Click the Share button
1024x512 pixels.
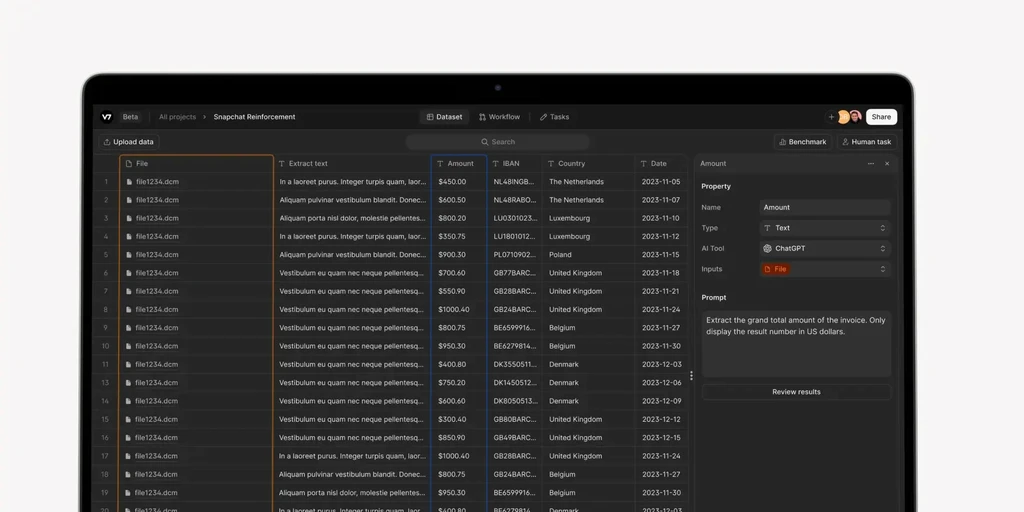(x=881, y=117)
